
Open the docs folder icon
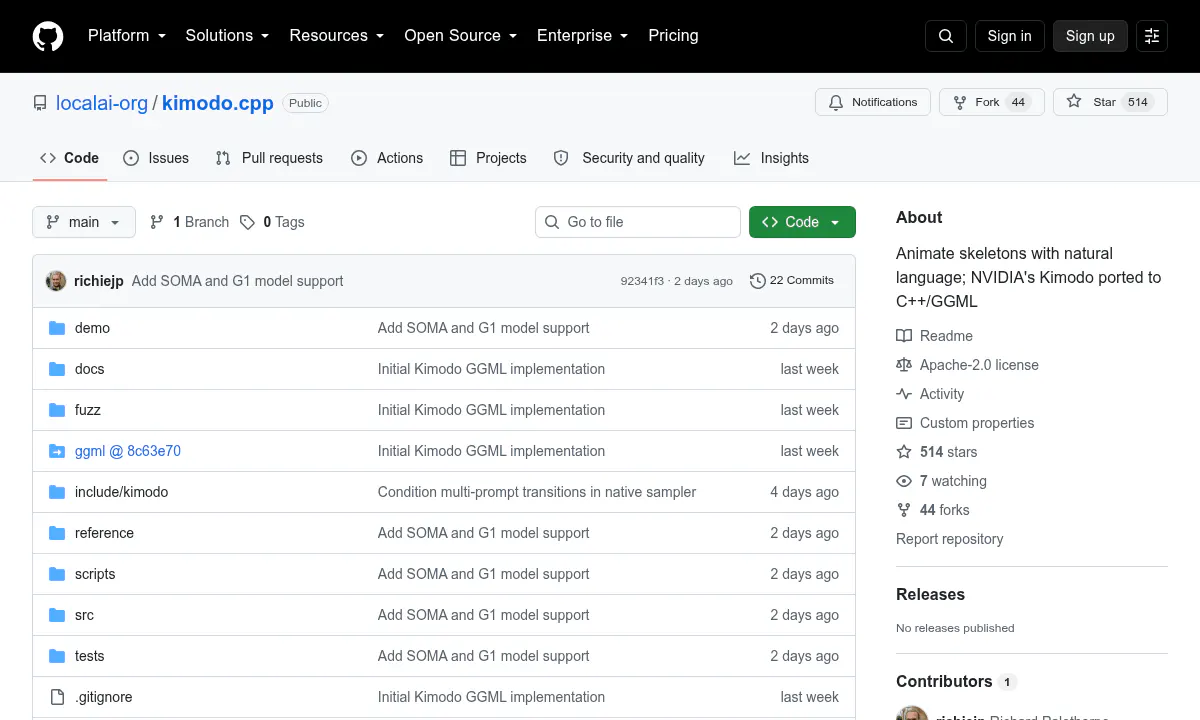pos(57,369)
